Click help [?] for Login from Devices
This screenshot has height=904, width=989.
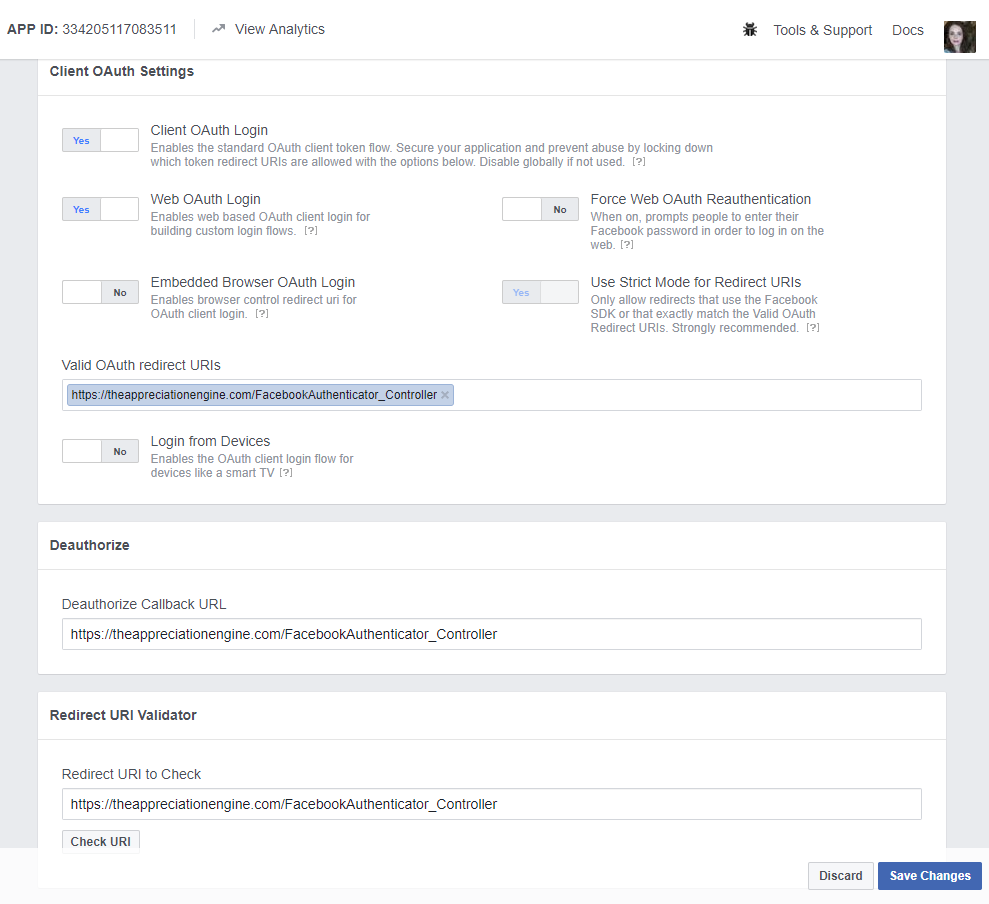click(286, 473)
